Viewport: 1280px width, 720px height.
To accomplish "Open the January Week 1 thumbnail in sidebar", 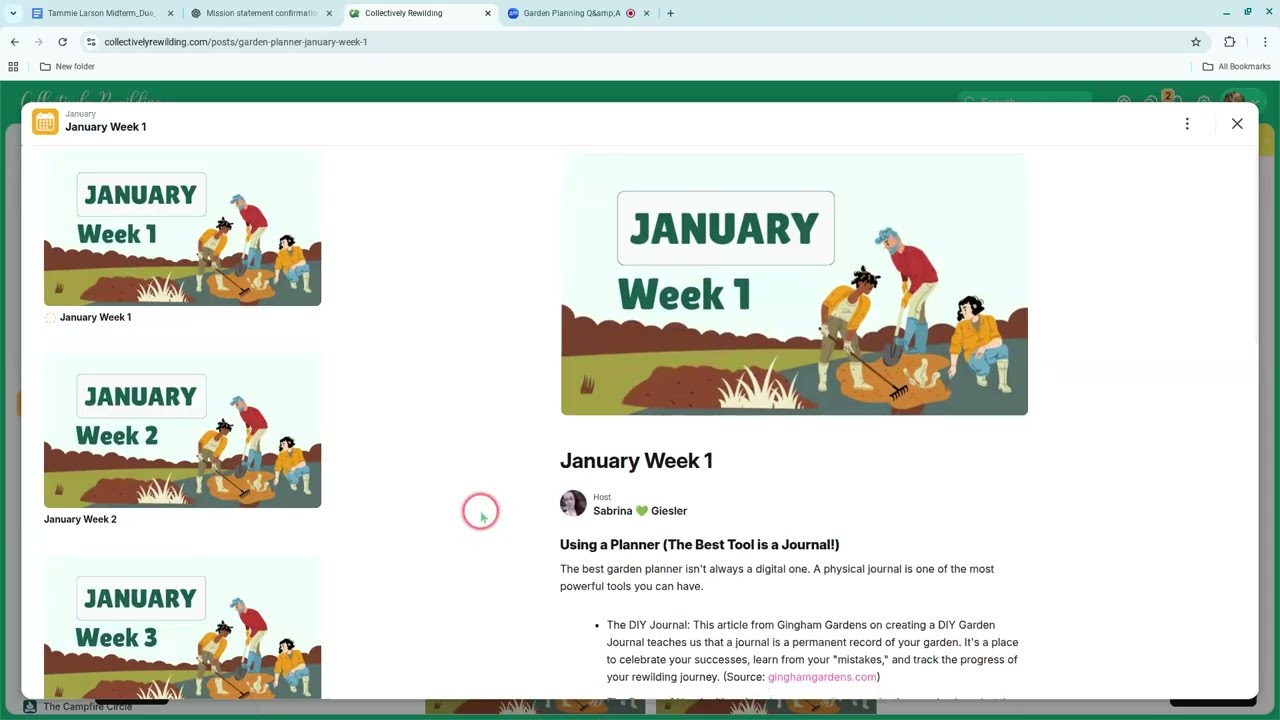I will point(182,230).
